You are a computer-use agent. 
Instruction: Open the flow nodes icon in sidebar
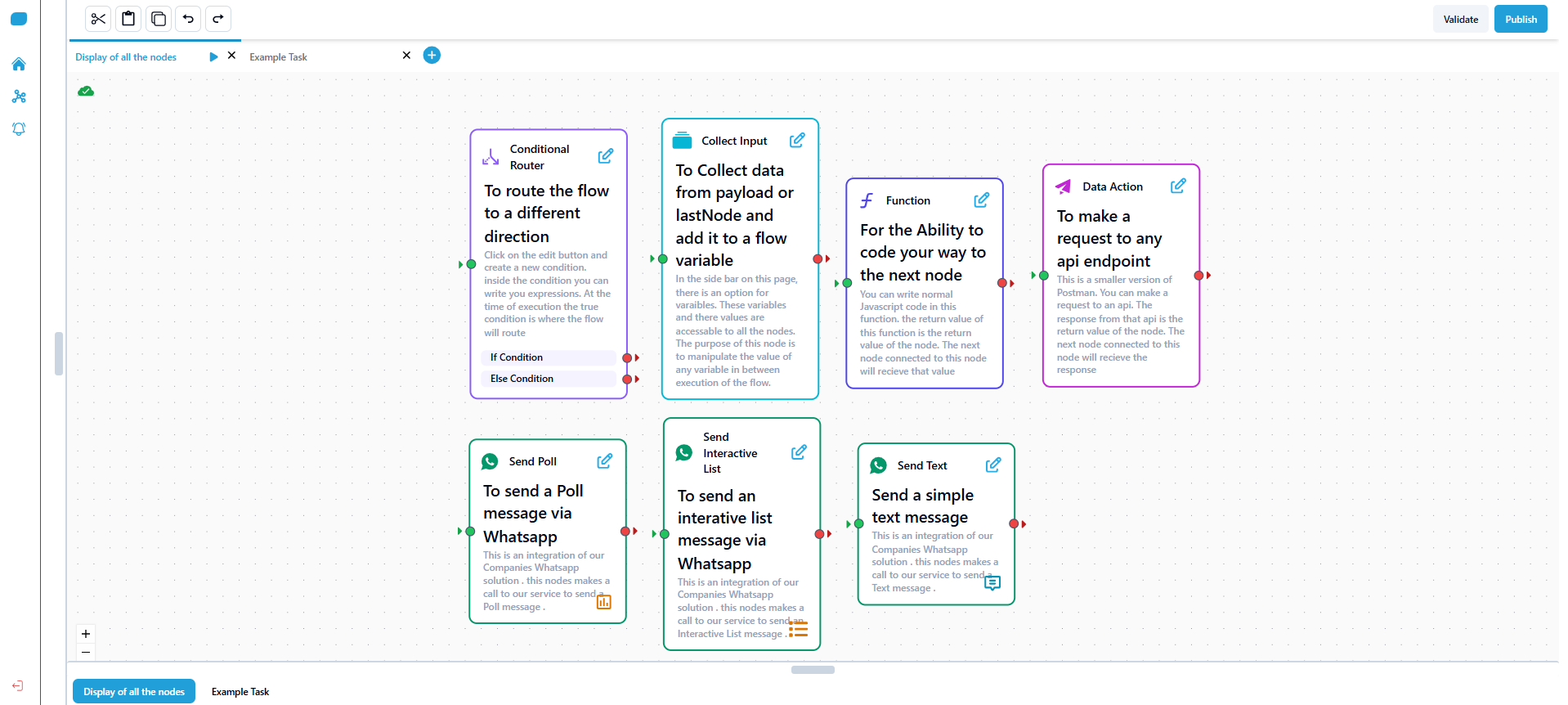pos(19,97)
